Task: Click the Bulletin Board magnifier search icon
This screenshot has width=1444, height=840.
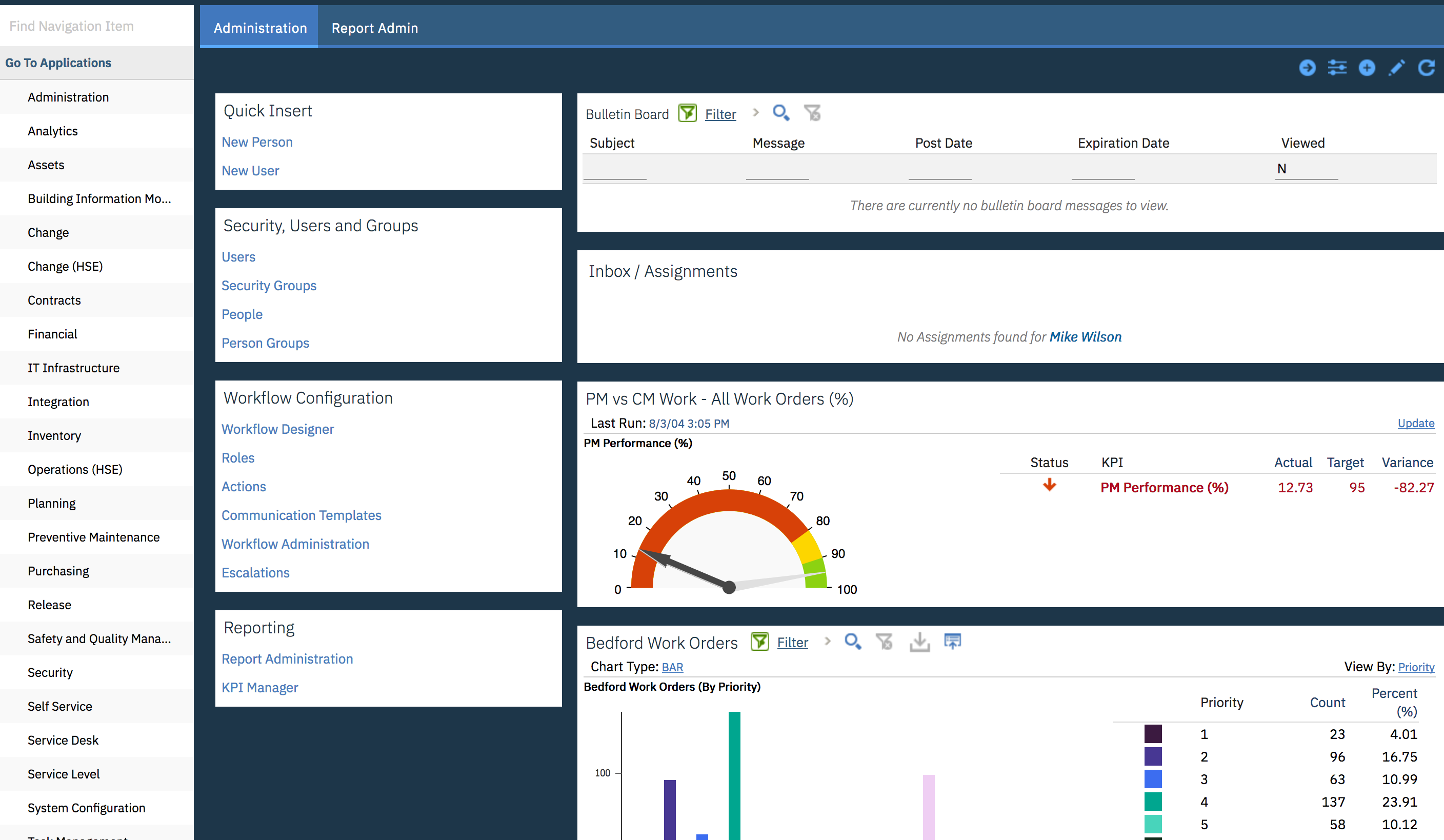Action: 780,113
